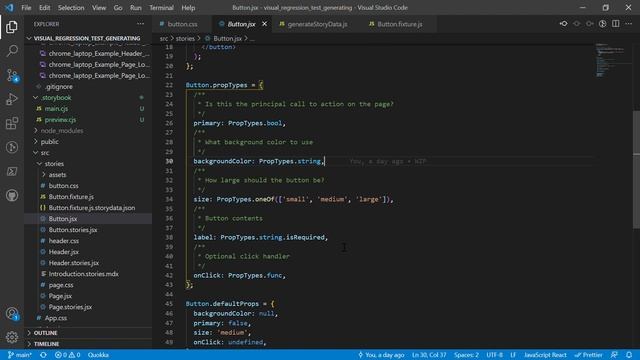
Task: Open the Go menu
Action: (x=118, y=8)
